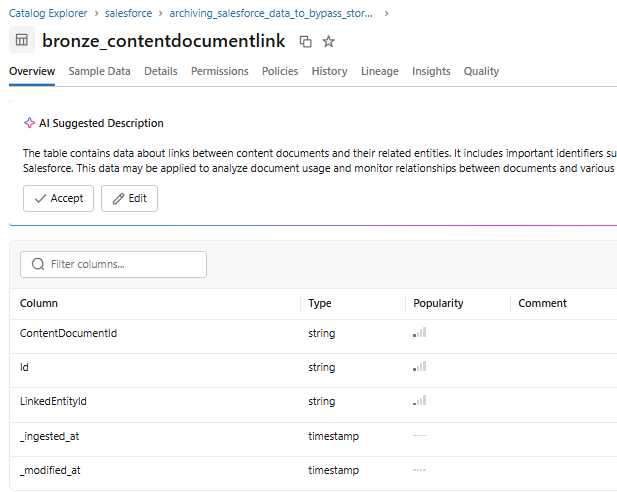Open the Policies tab
Image resolution: width=617 pixels, height=492 pixels.
[280, 71]
